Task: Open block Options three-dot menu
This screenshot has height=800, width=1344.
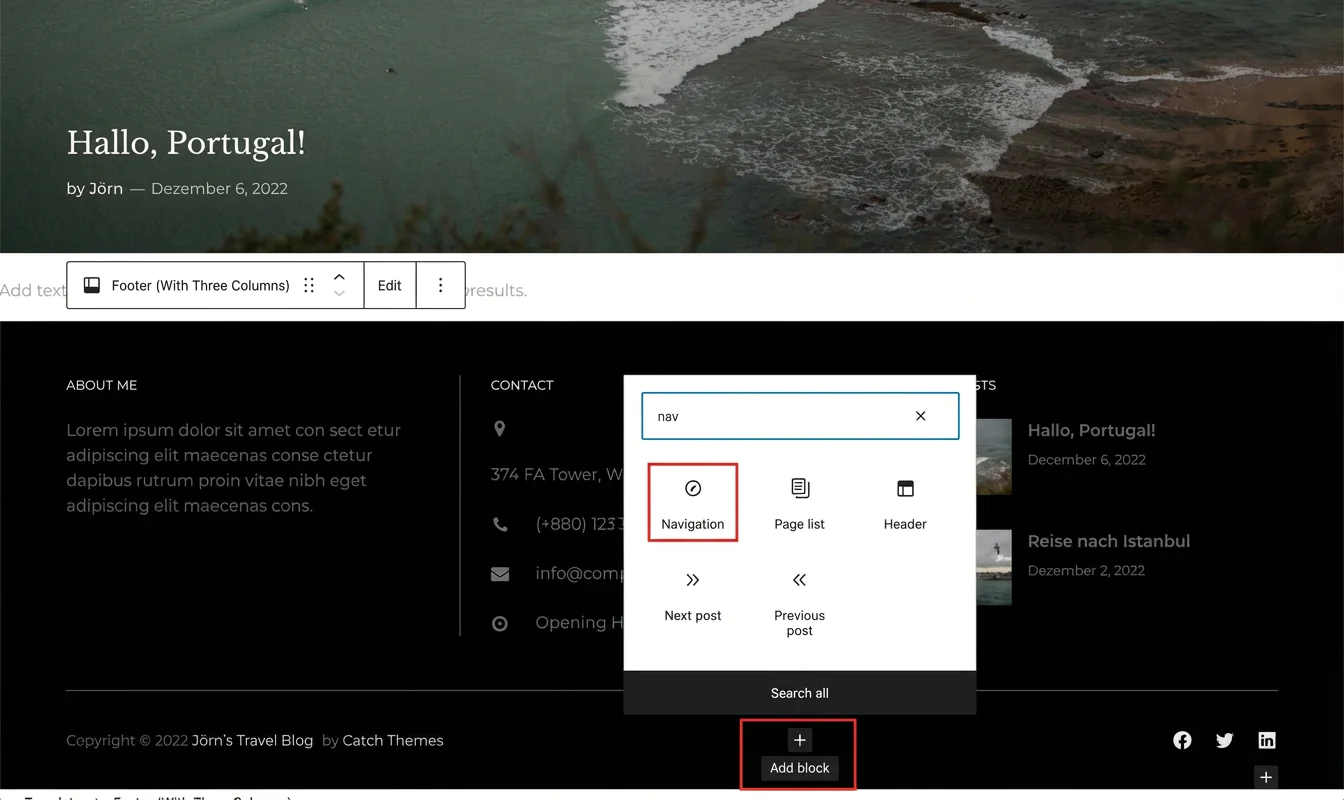Action: tap(440, 285)
